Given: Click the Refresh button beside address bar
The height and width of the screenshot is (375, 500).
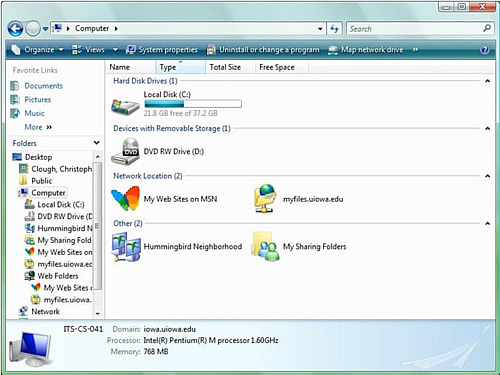Looking at the screenshot, I should coord(334,29).
